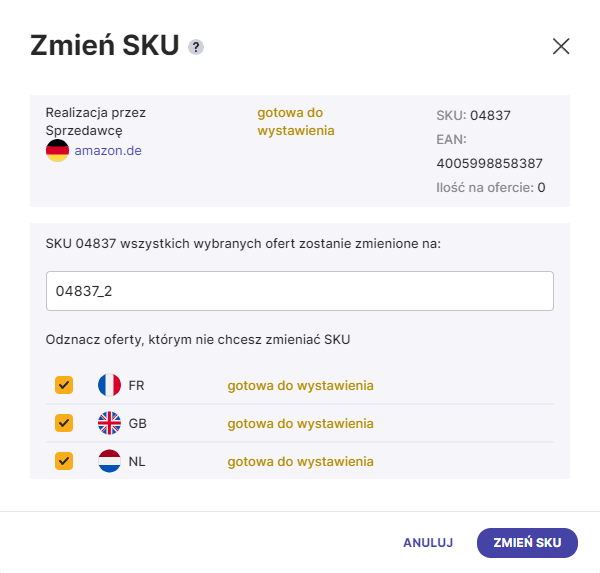
Task: Cancel via the ANULUJ button
Action: coord(428,542)
